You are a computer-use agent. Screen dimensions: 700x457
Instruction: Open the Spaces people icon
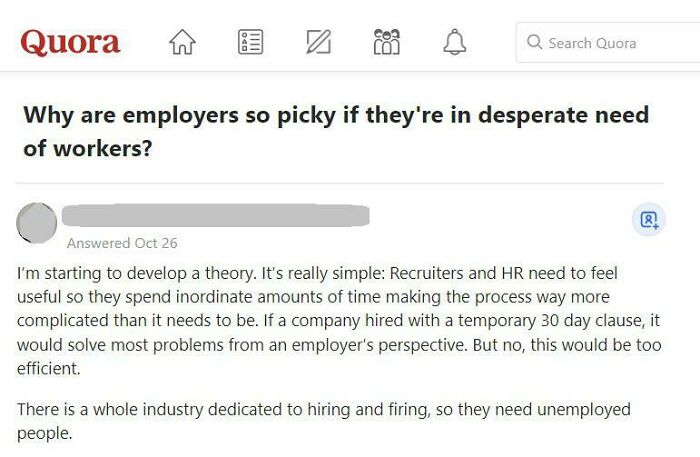pyautogui.click(x=385, y=42)
